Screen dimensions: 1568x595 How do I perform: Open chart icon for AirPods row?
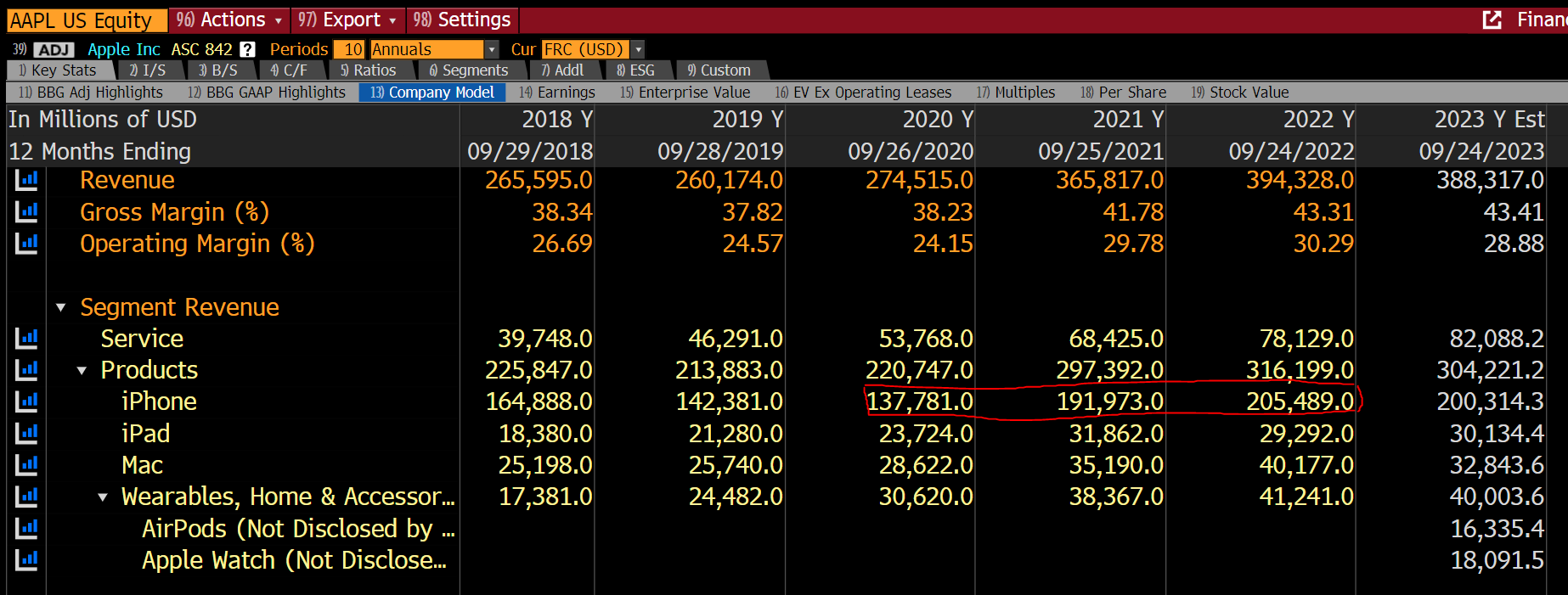tap(26, 529)
